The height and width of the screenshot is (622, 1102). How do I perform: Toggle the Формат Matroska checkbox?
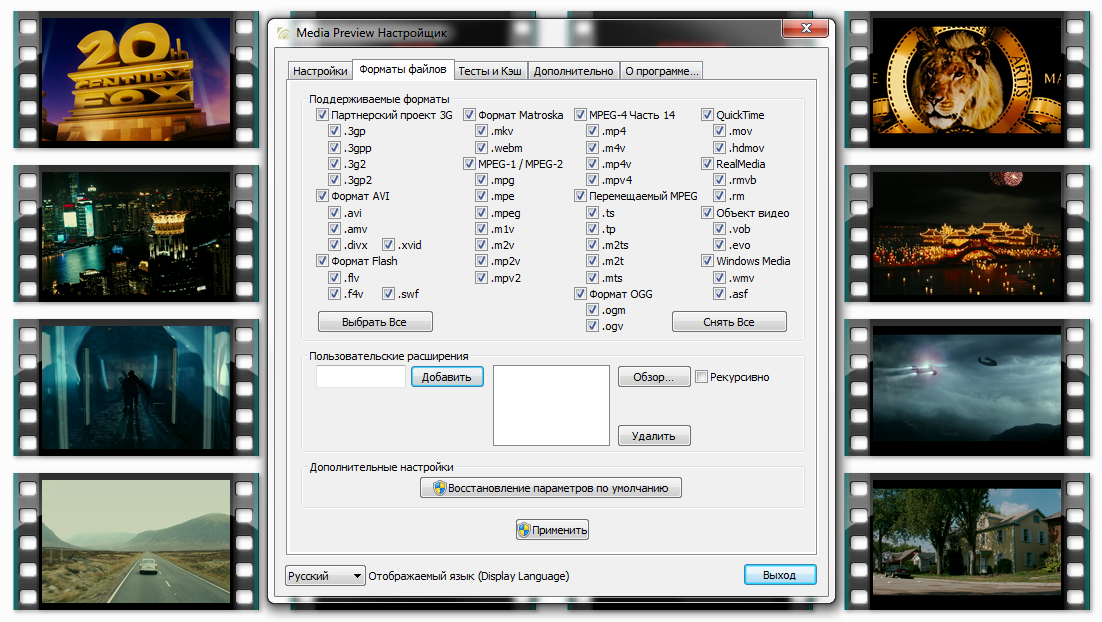(x=469, y=115)
